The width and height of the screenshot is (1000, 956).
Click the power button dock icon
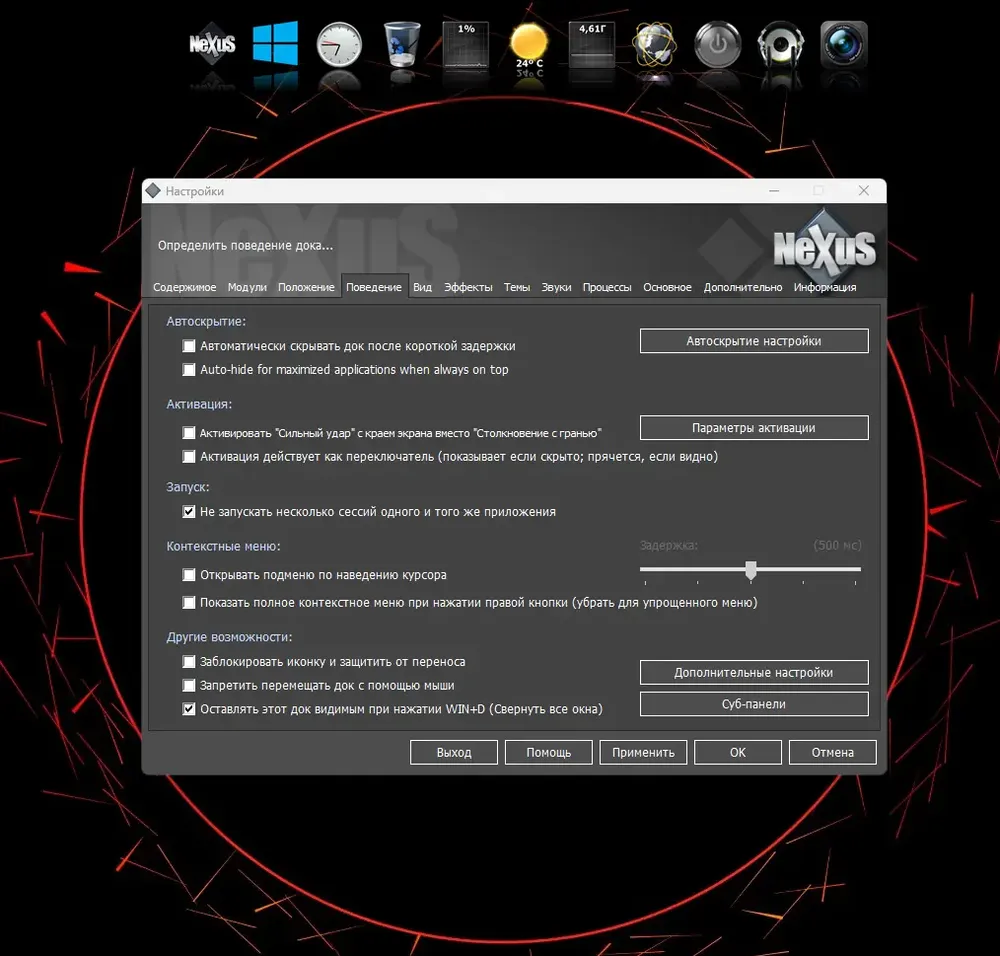pos(717,45)
